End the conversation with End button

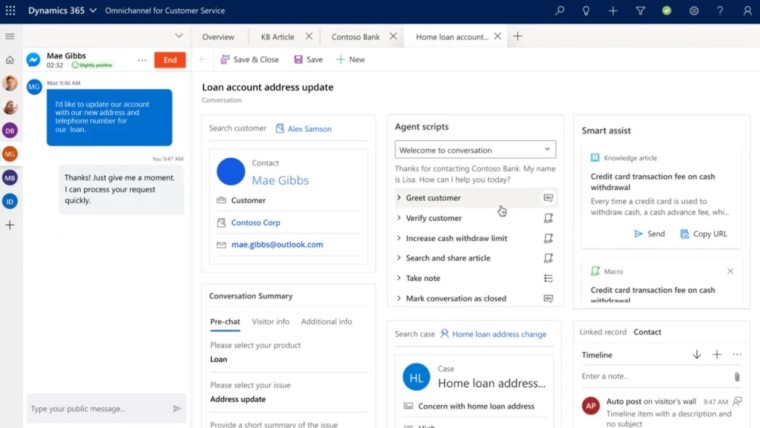tap(170, 60)
